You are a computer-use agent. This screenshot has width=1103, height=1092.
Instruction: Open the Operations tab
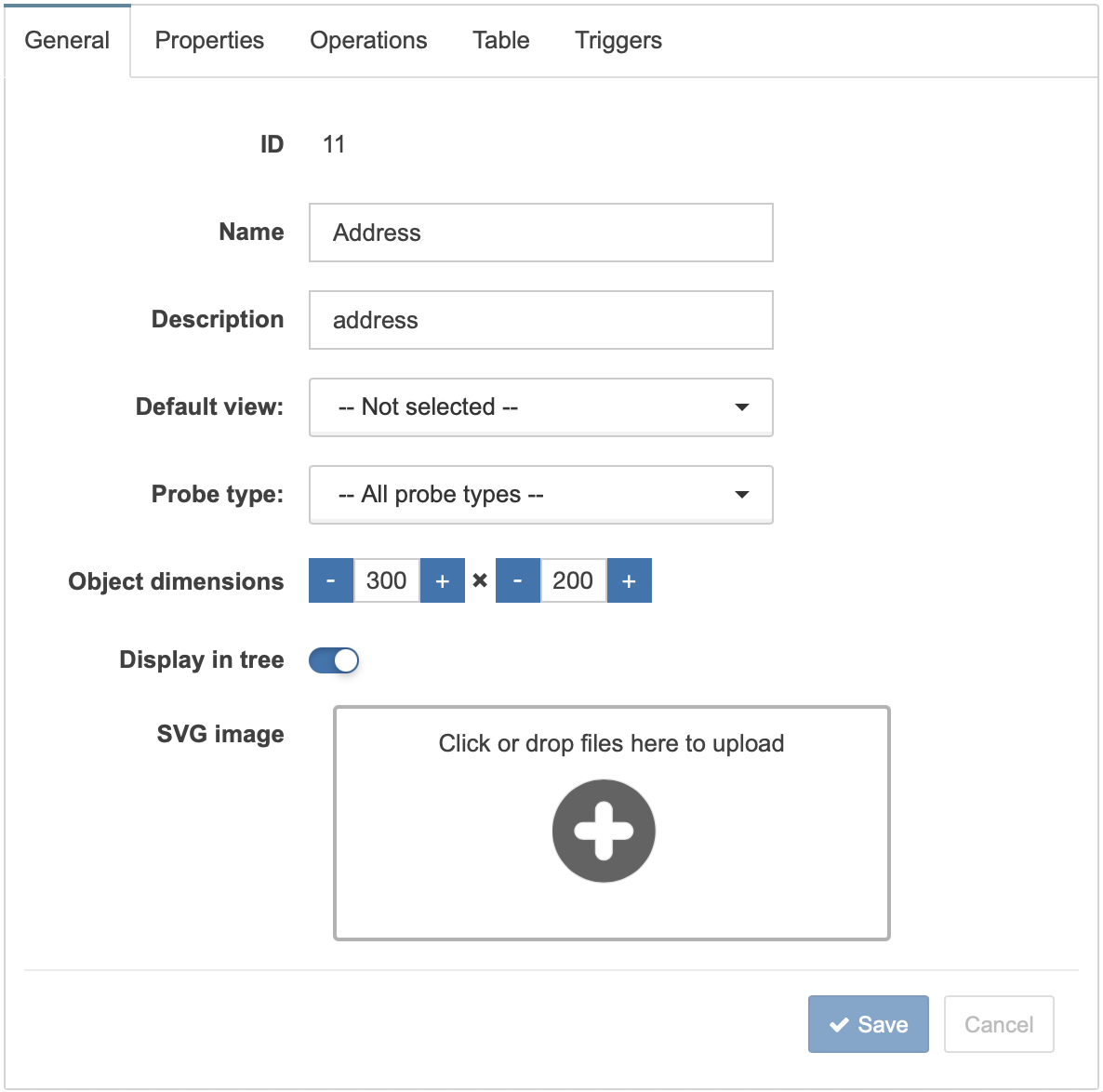tap(368, 41)
